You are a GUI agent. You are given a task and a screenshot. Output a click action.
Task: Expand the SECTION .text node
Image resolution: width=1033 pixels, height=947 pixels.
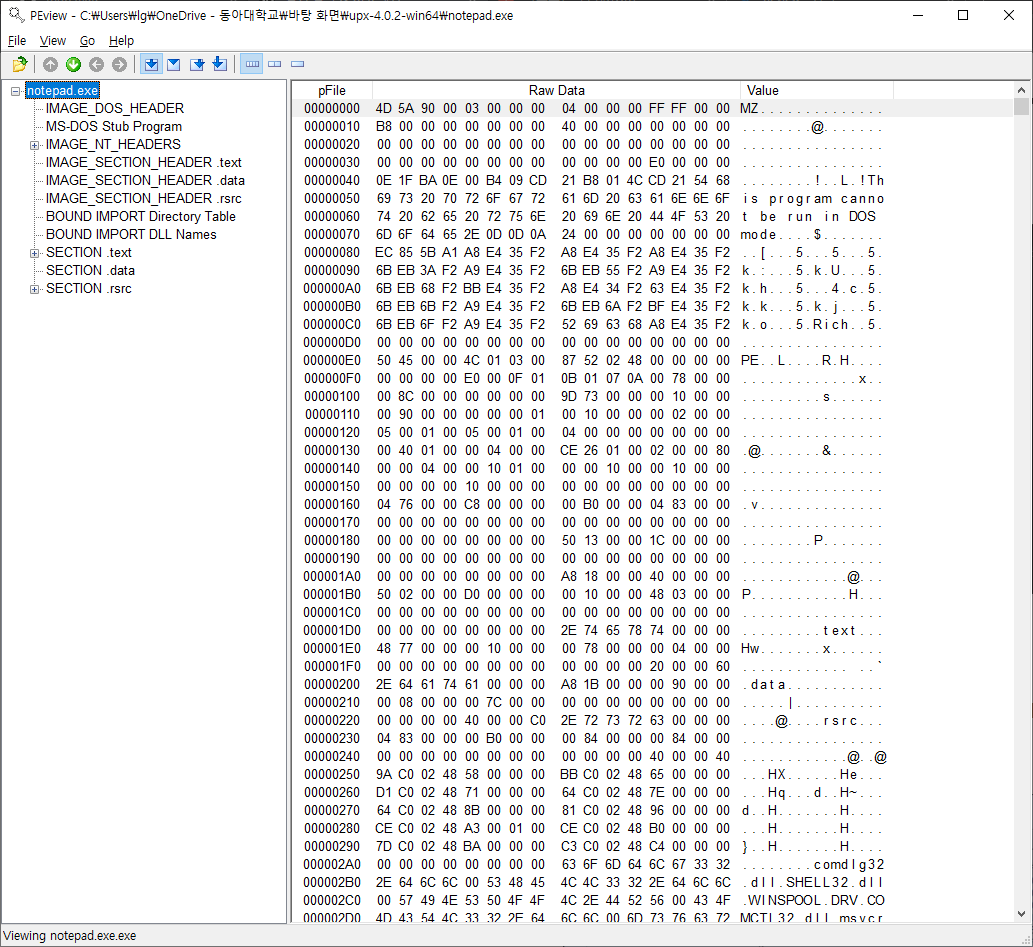[34, 253]
